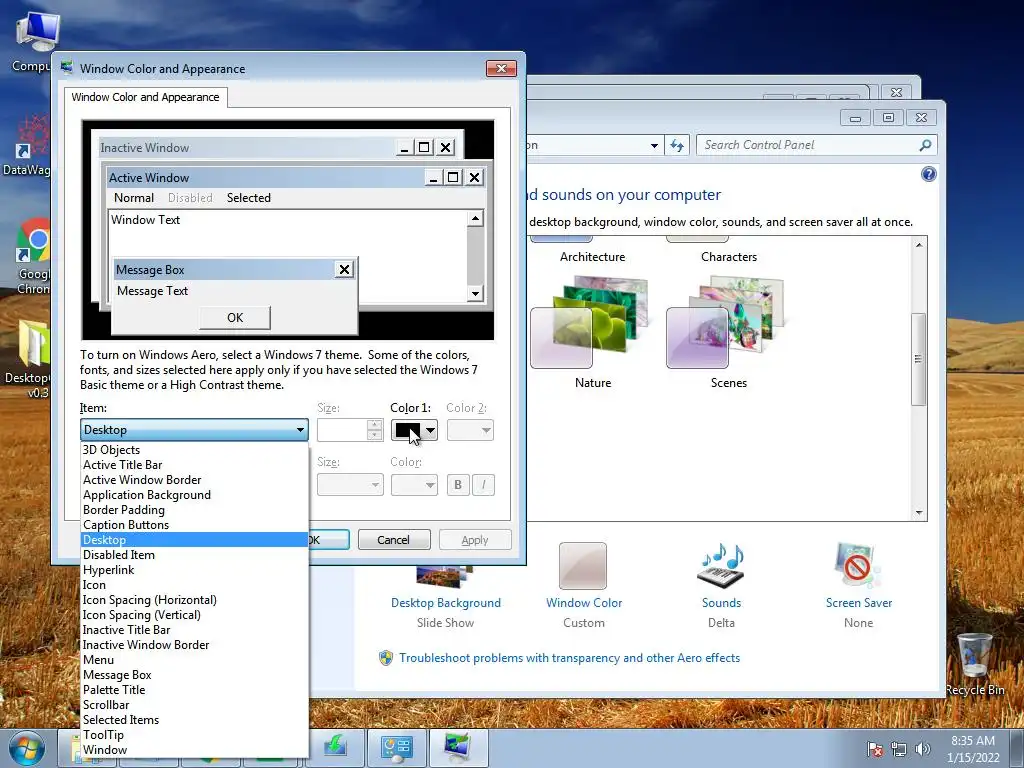The width and height of the screenshot is (1024, 768).
Task: Select Scrollbar in the item list
Action: (x=195, y=705)
